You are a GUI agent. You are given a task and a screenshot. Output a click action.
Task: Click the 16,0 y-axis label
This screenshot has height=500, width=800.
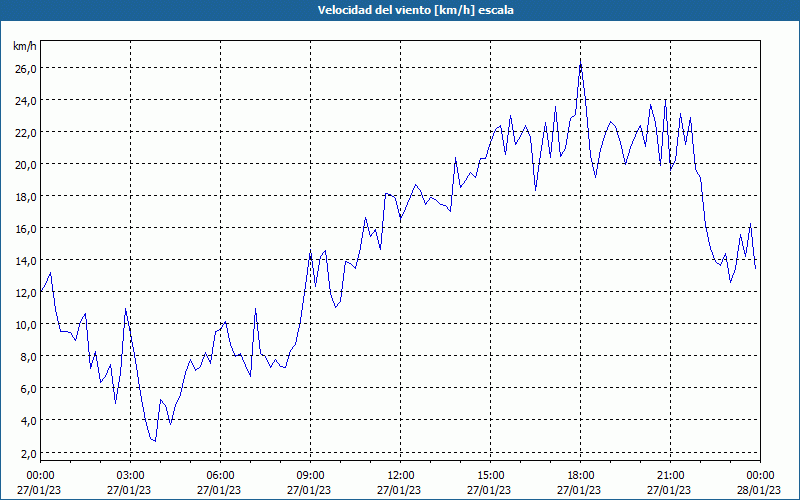pyautogui.click(x=26, y=229)
